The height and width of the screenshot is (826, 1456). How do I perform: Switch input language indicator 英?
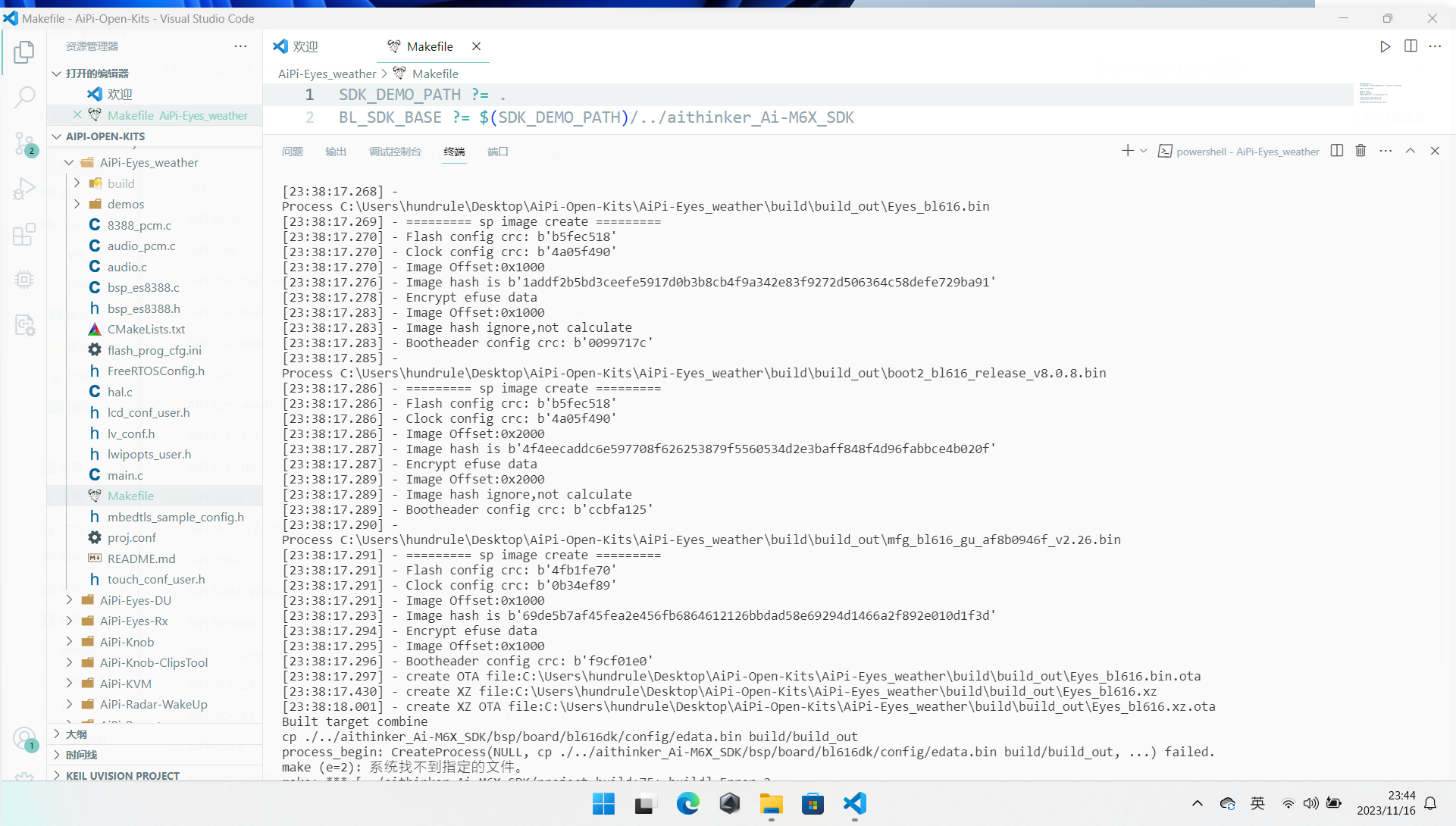click(1257, 803)
